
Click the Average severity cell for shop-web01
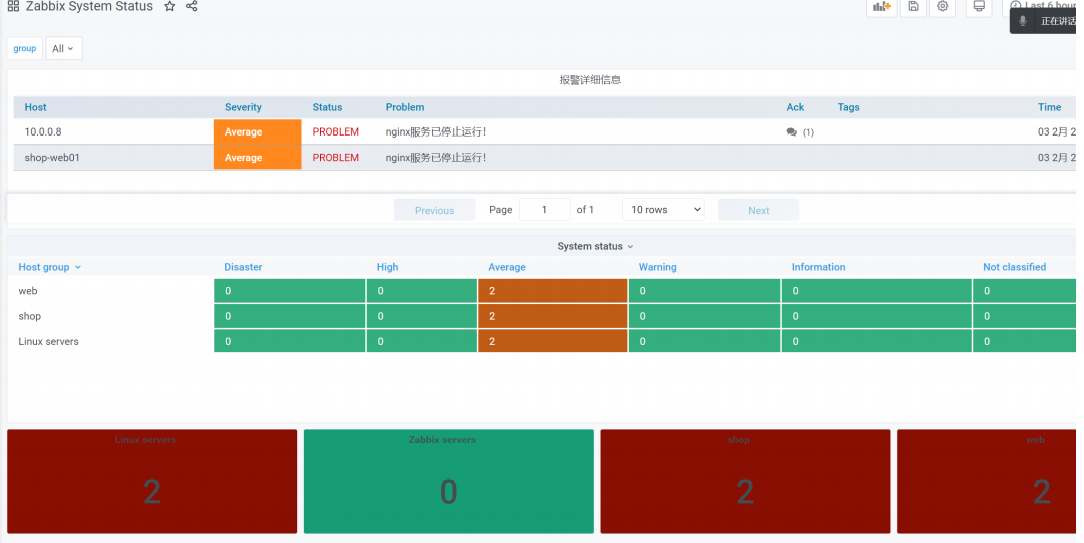(257, 158)
